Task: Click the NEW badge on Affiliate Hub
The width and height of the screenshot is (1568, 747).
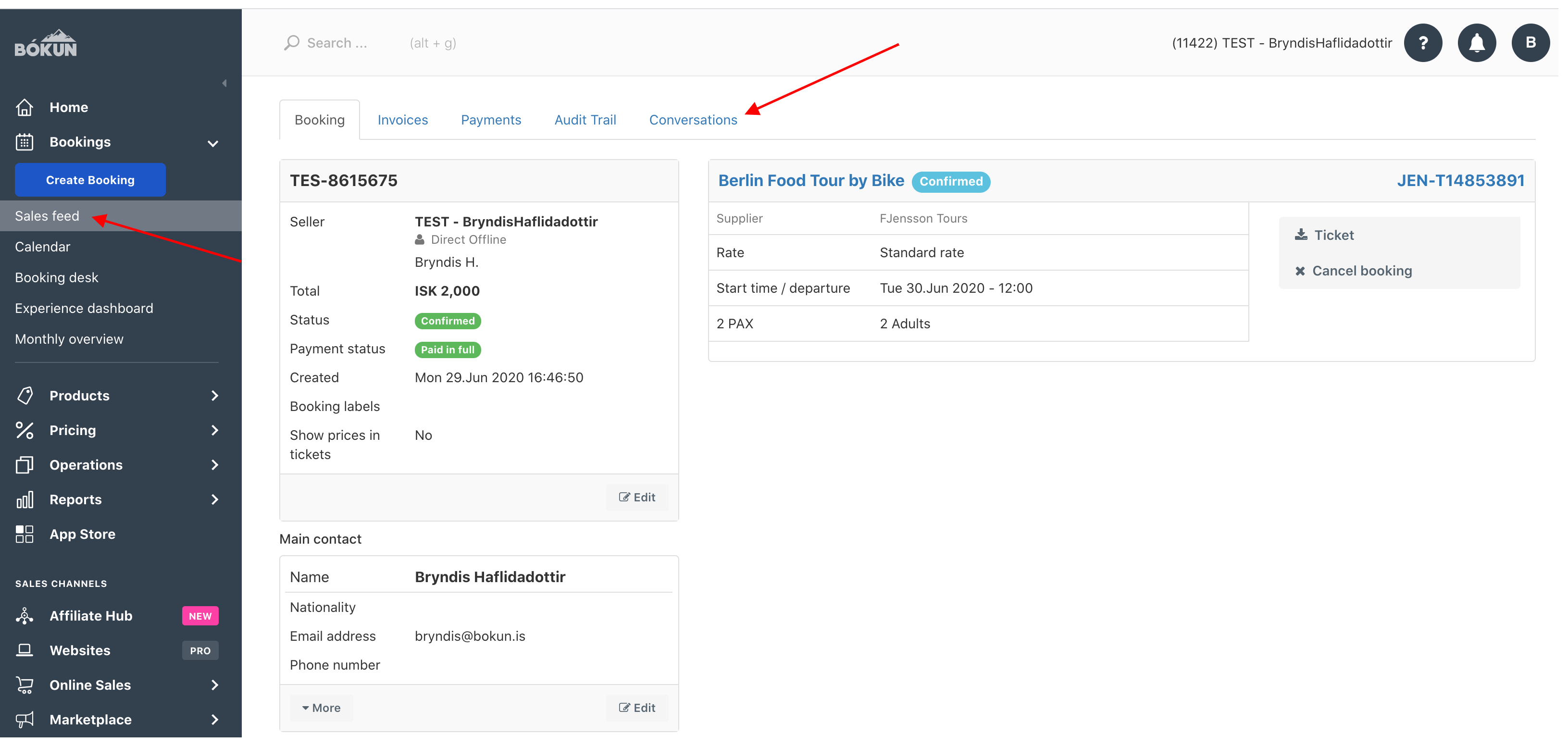Action: pos(200,616)
